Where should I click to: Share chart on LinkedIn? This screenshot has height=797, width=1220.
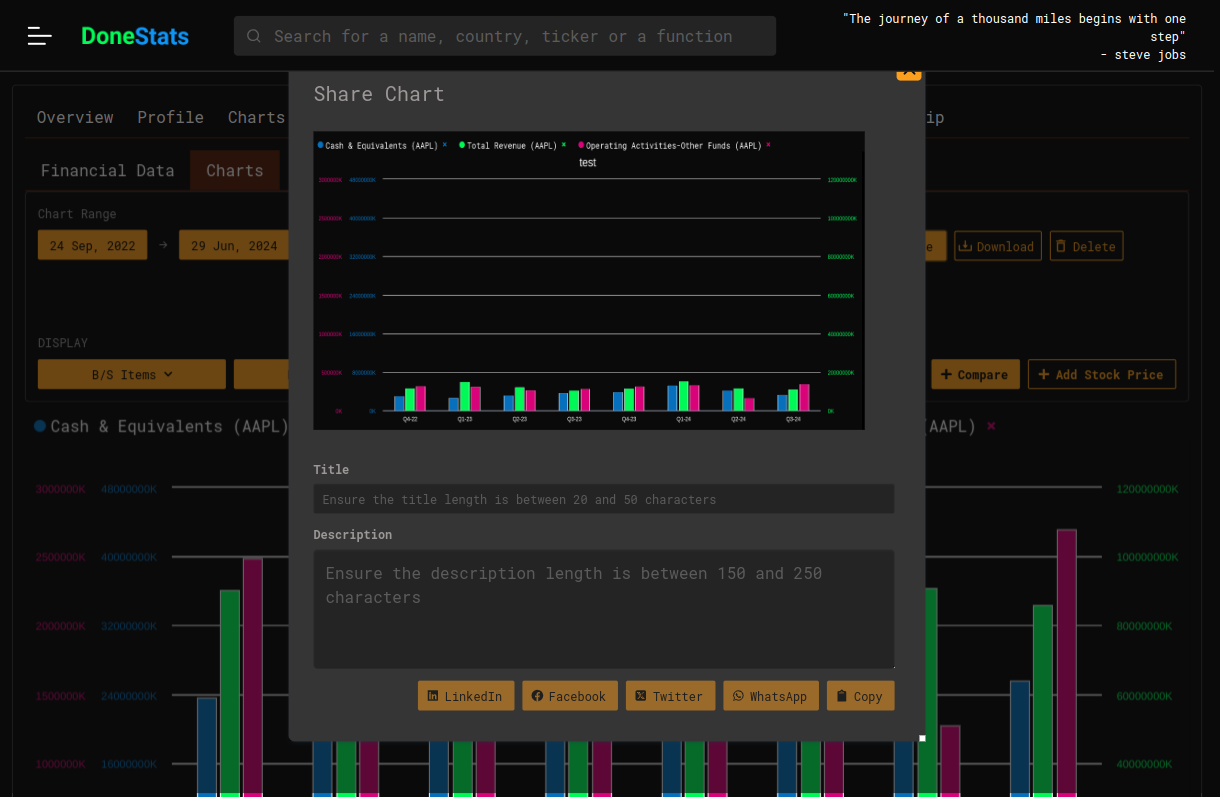[466, 696]
